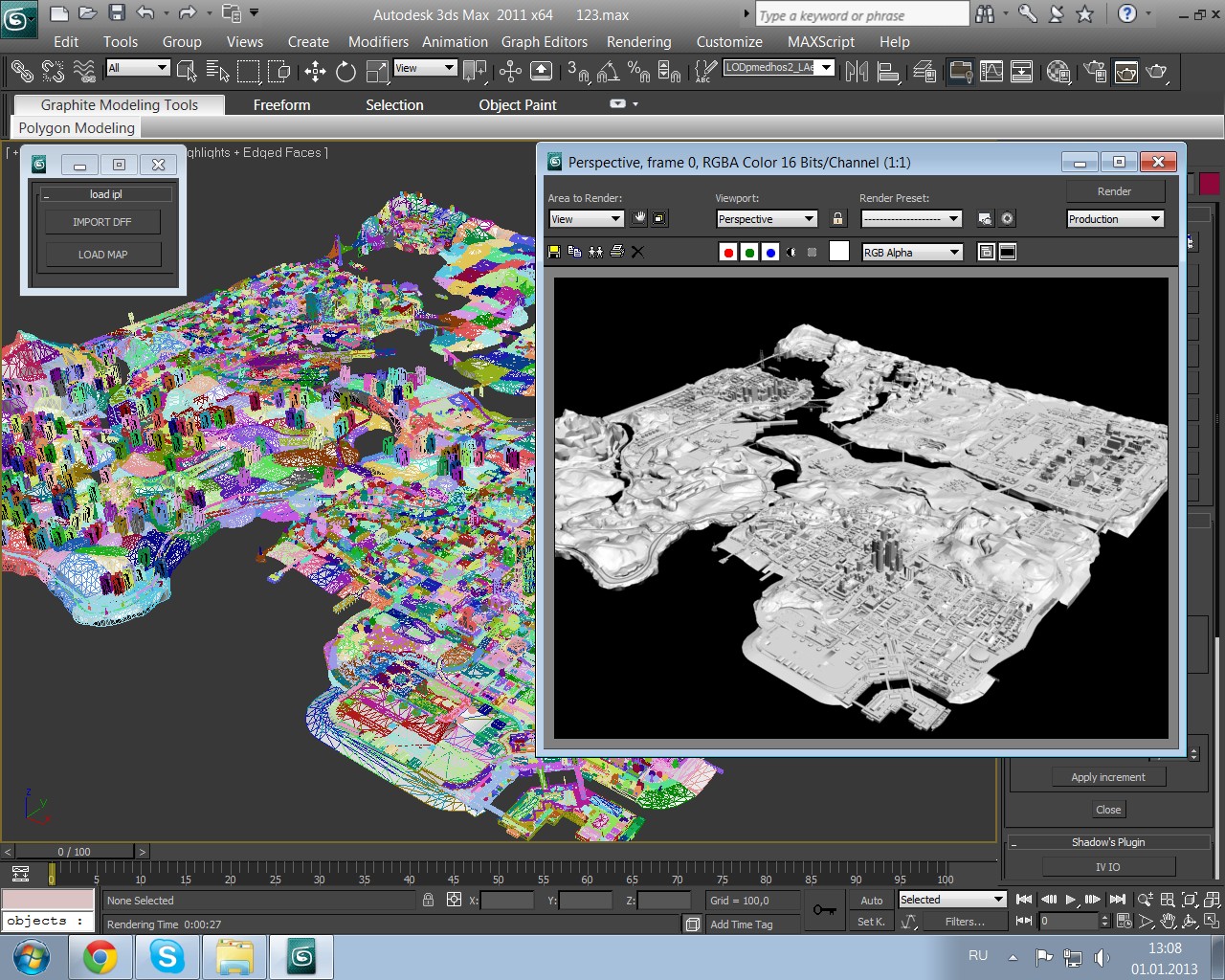
Task: Toggle the alpha channel display
Action: 791,252
